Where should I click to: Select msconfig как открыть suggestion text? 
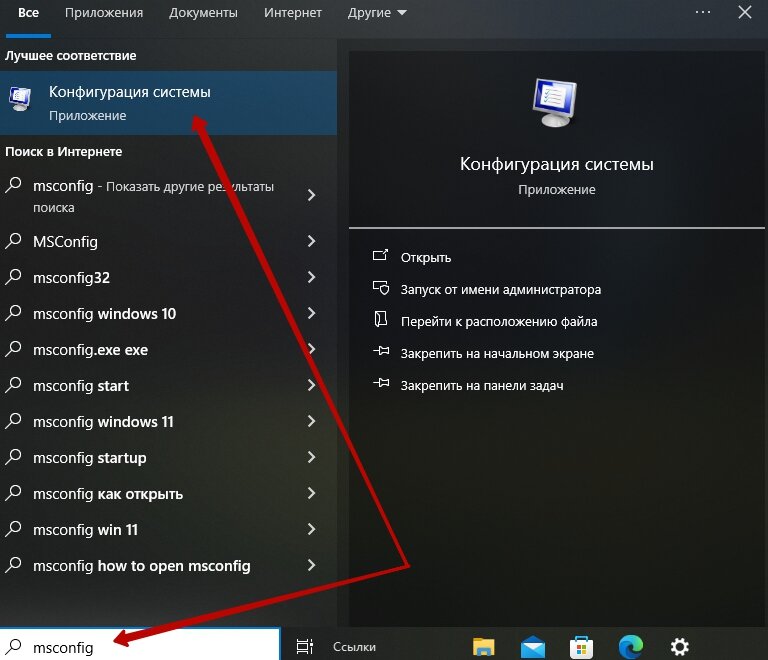108,494
